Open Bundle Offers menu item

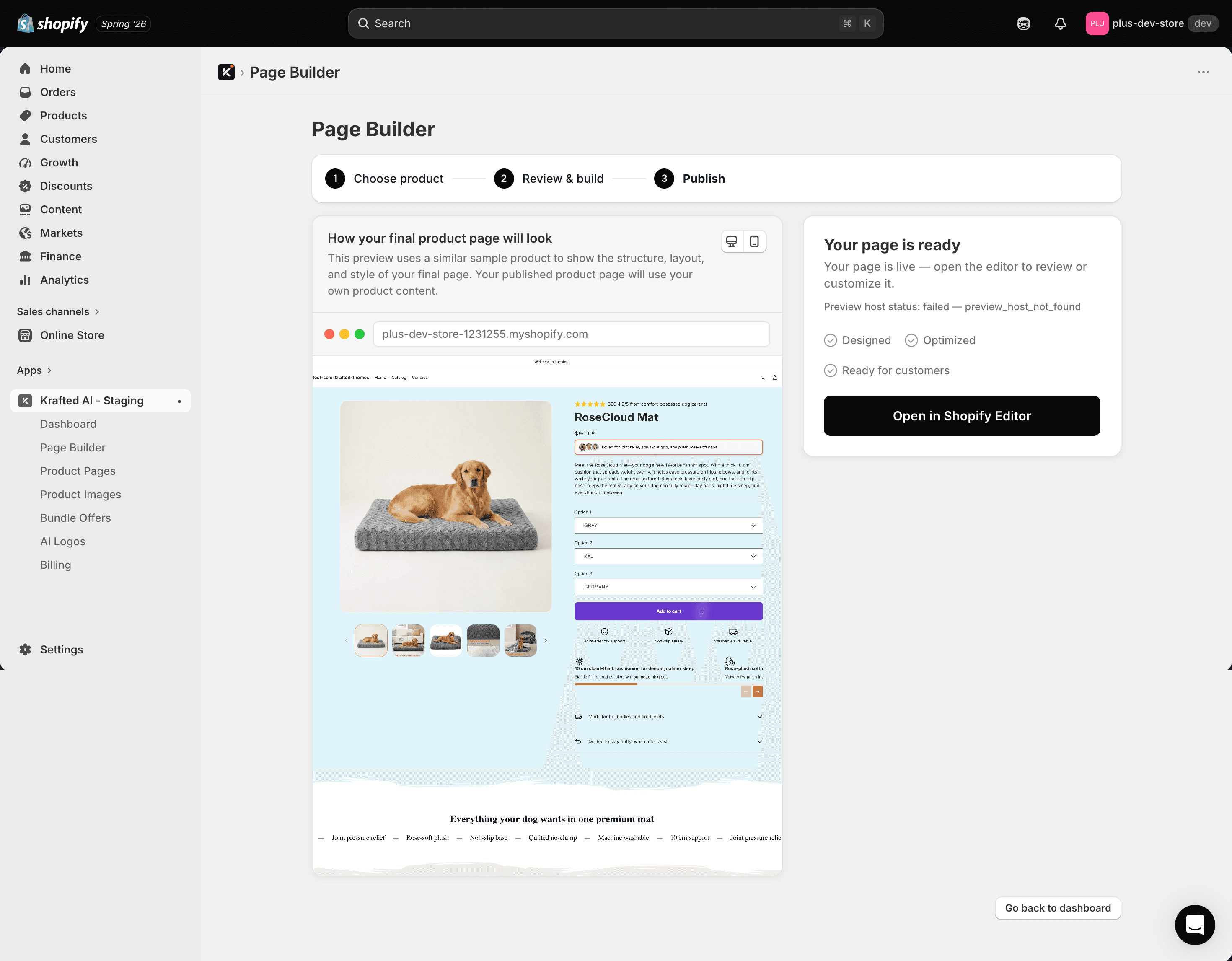(75, 518)
